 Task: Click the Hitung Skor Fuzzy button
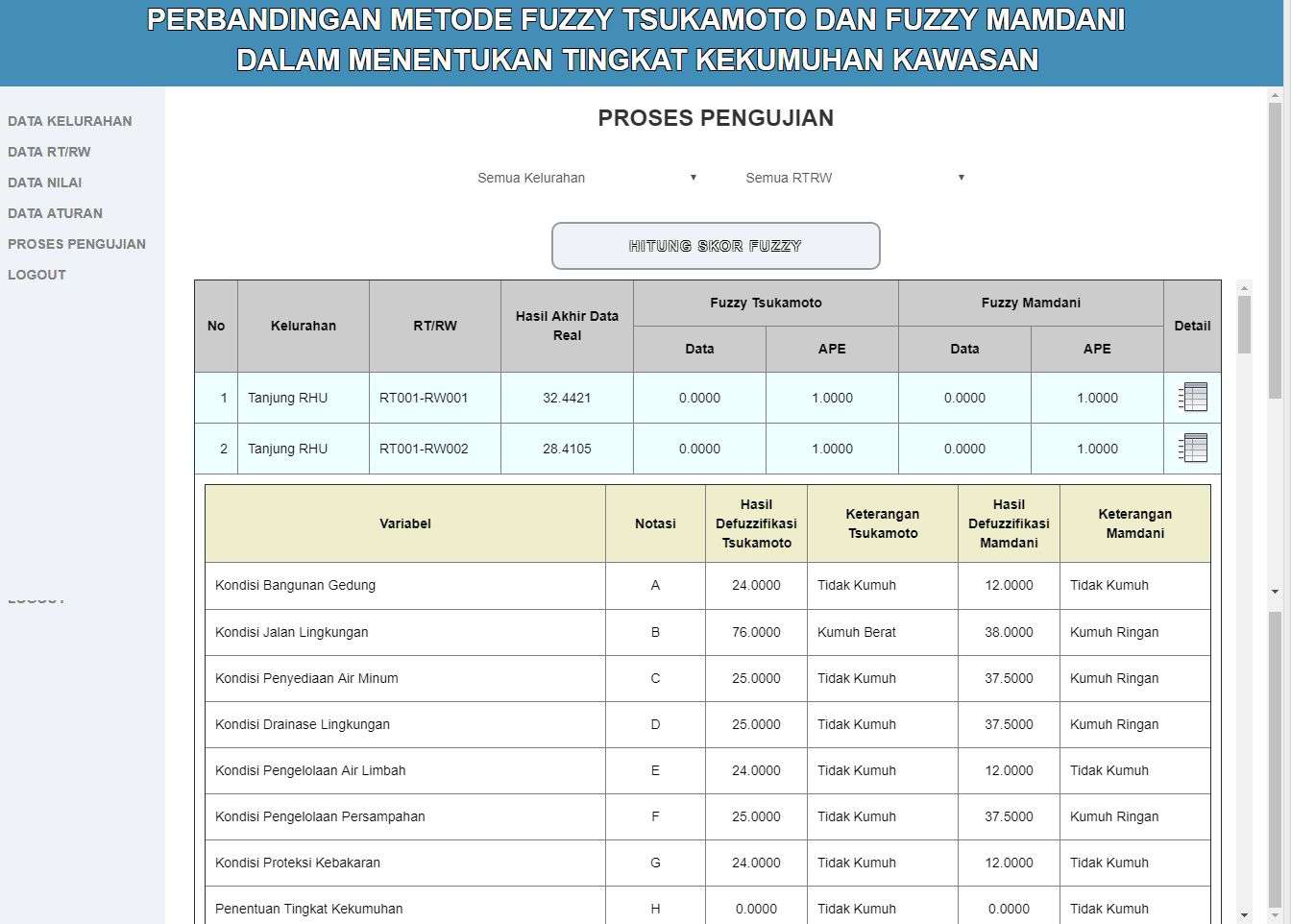[x=716, y=246]
